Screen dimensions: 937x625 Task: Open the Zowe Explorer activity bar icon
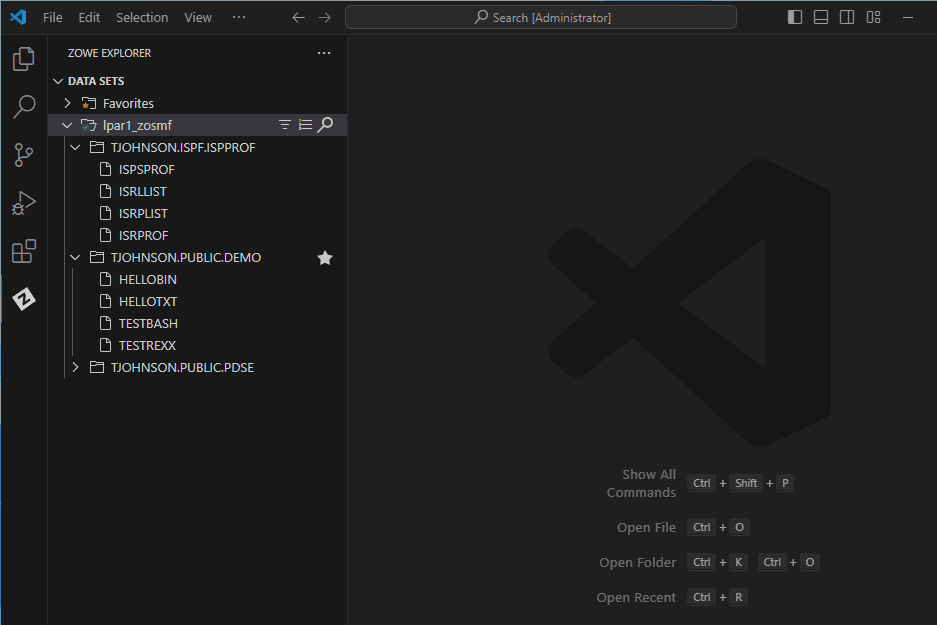click(24, 298)
